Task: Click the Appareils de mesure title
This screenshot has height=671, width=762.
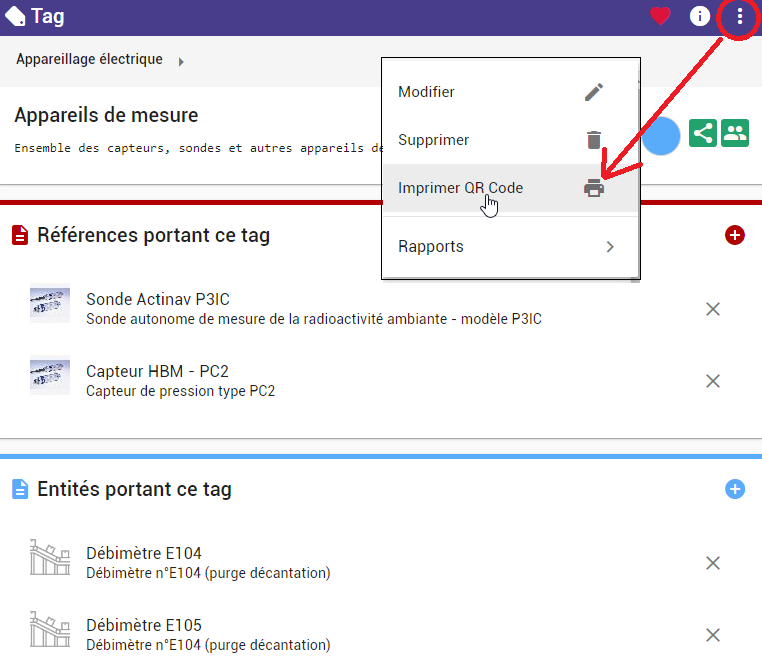Action: coord(106,115)
